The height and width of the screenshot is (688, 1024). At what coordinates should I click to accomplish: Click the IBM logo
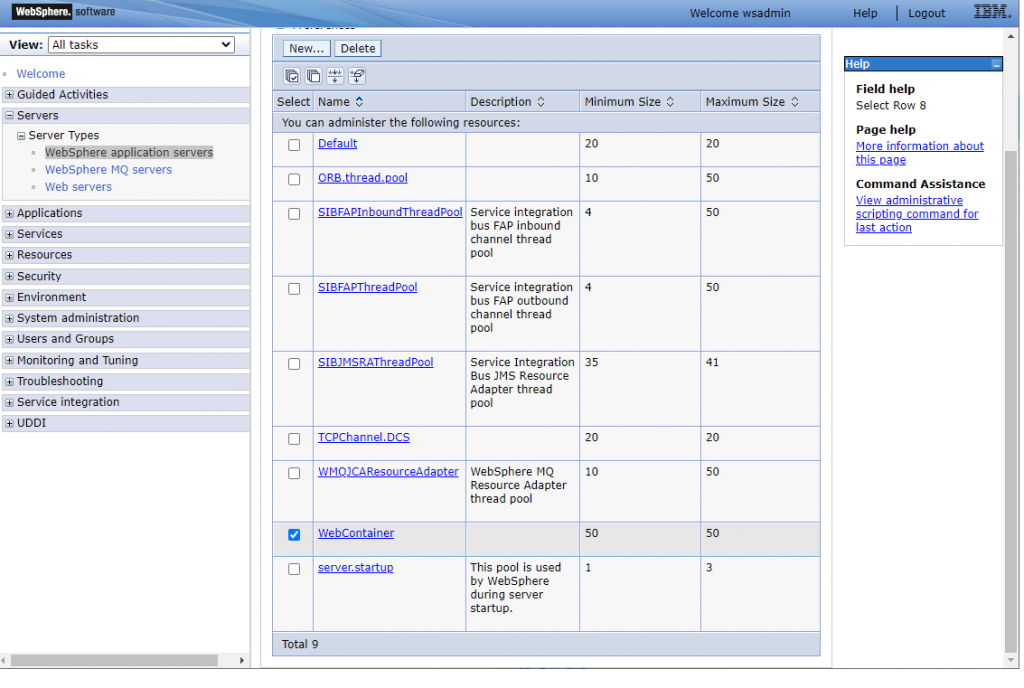pyautogui.click(x=992, y=11)
